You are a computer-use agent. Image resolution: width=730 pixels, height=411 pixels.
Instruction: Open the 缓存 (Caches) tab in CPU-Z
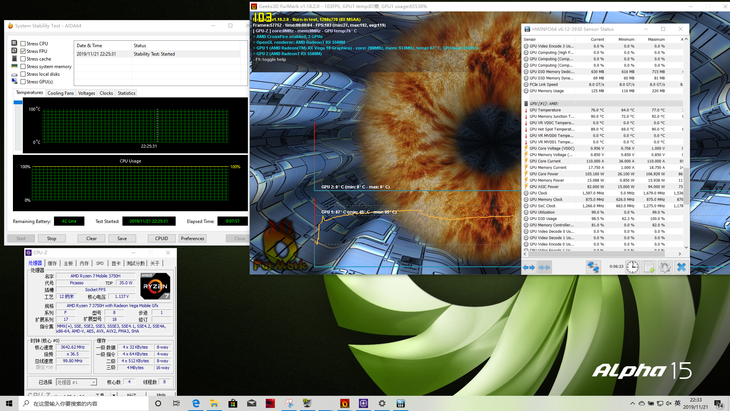pos(52,263)
